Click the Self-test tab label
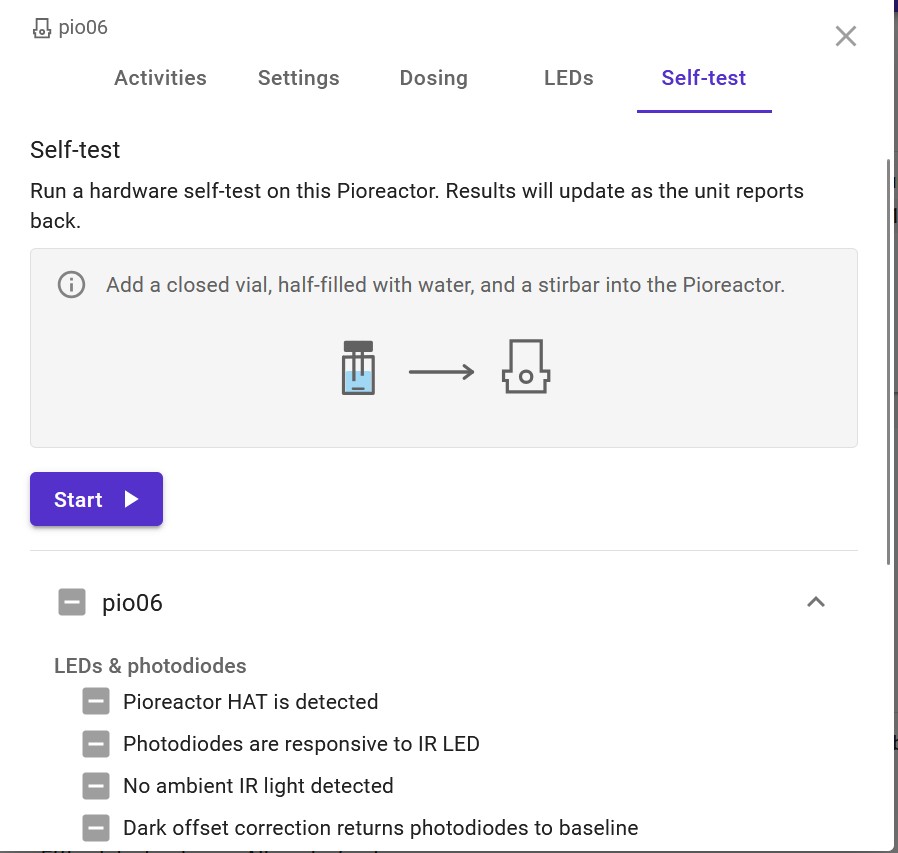This screenshot has height=853, width=898. (x=703, y=78)
